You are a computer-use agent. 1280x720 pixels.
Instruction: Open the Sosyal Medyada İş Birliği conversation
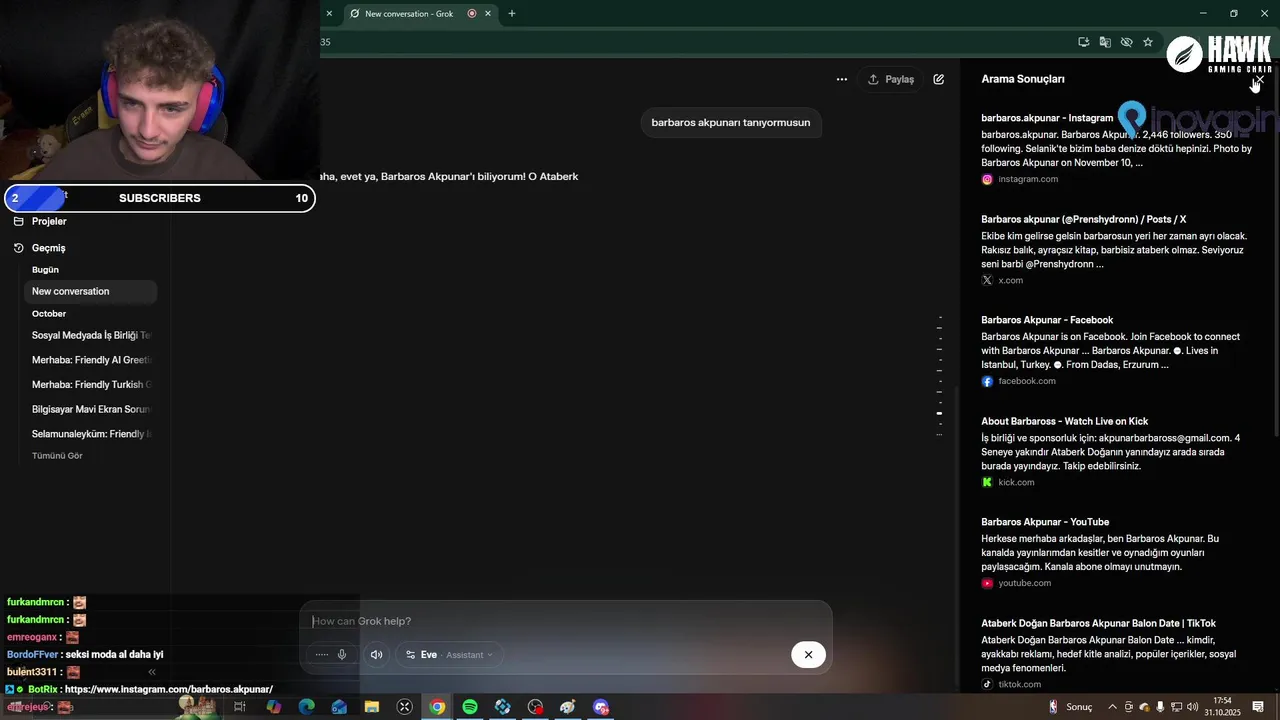90,336
